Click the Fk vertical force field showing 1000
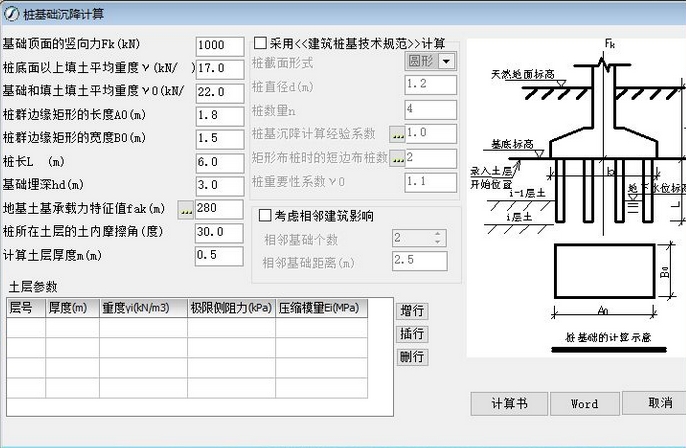 coord(220,46)
